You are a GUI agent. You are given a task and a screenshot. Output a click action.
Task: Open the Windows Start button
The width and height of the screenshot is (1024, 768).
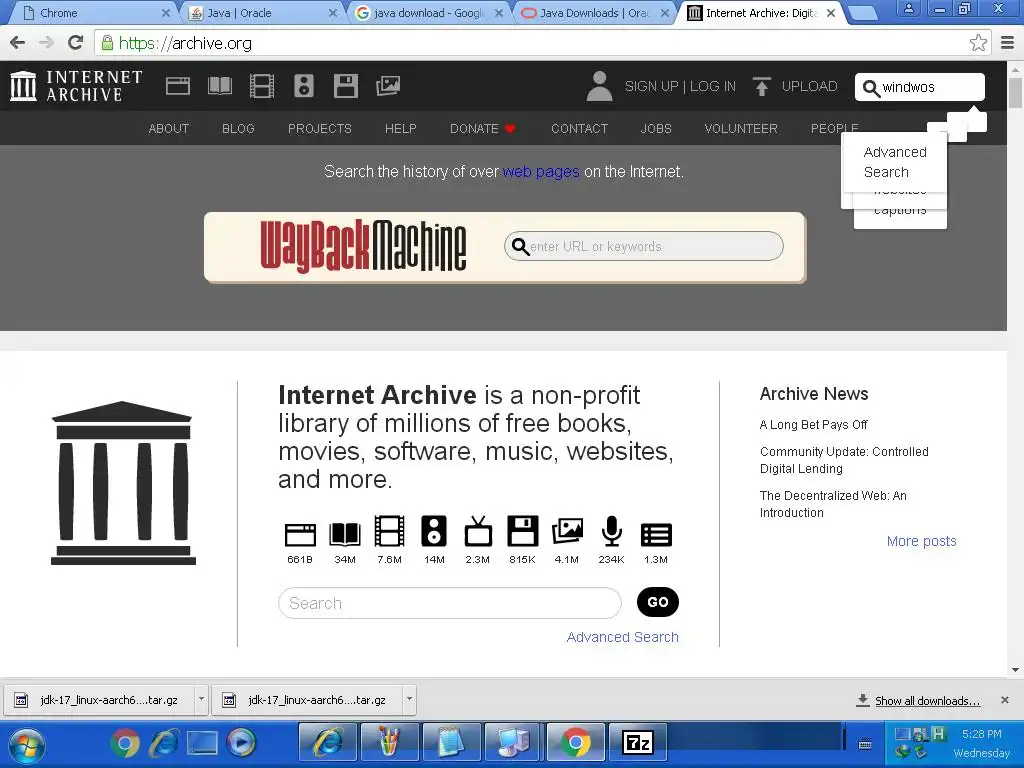pos(27,745)
